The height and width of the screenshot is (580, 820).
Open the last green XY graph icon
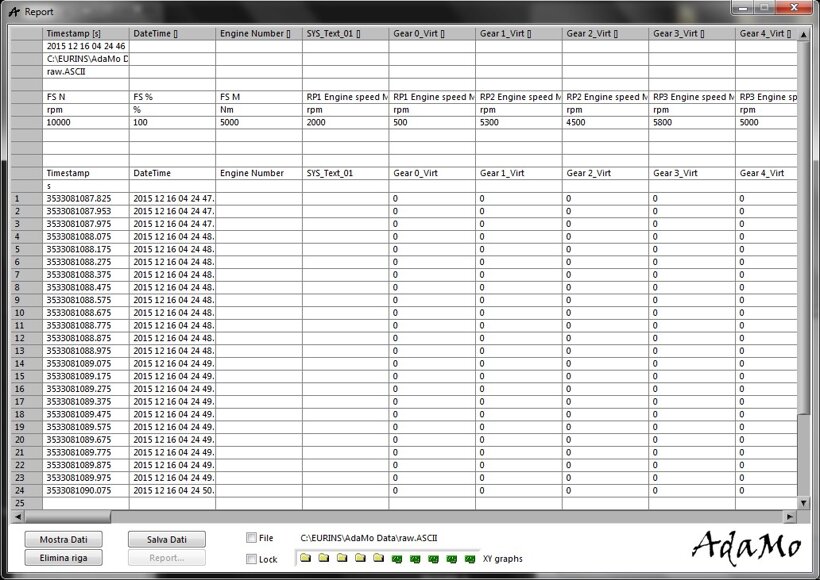[x=469, y=558]
